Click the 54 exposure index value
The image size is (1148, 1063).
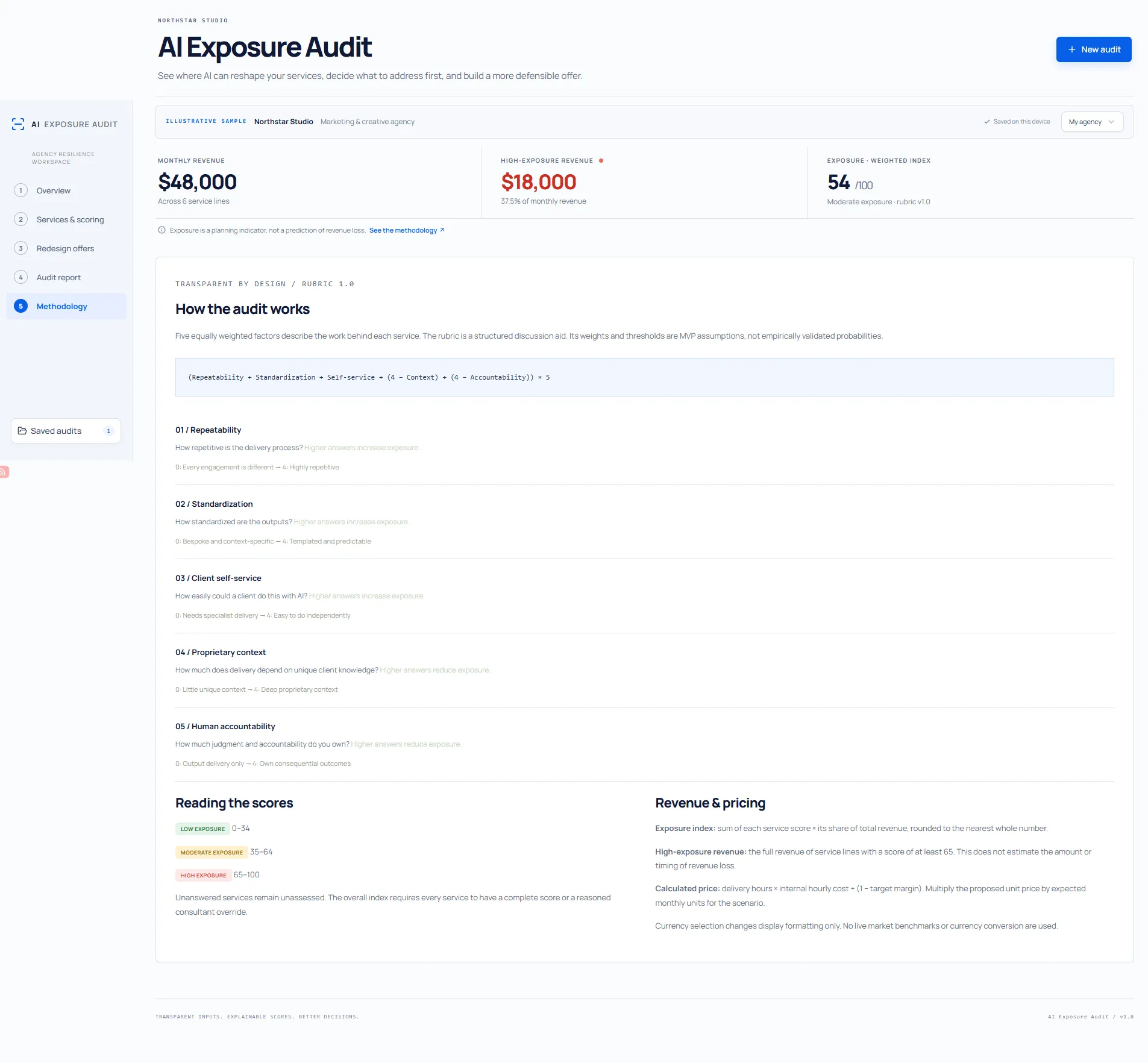coord(838,182)
